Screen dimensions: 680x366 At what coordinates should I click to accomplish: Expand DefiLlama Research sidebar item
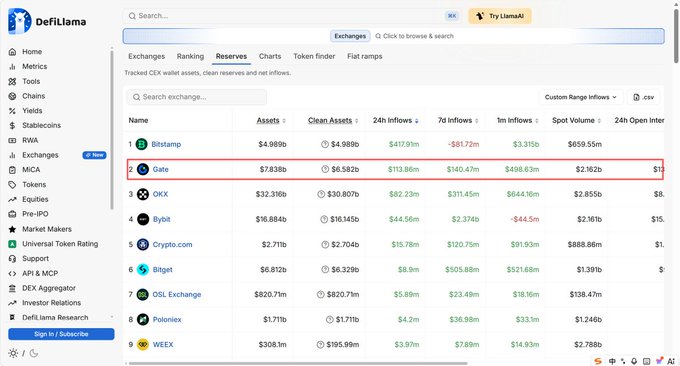tap(112, 317)
